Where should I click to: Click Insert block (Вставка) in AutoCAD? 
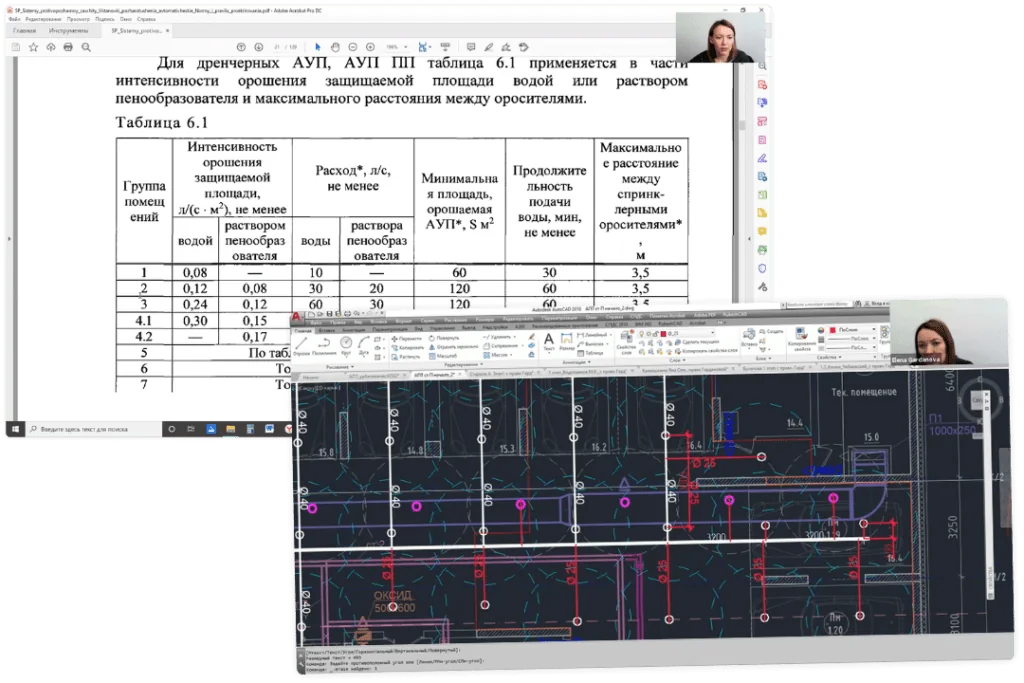click(x=748, y=337)
